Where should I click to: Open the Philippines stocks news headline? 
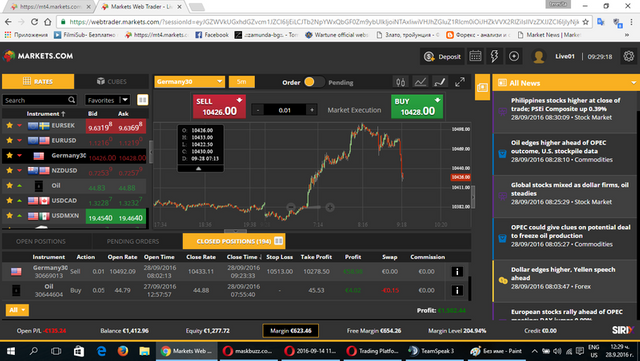point(565,105)
